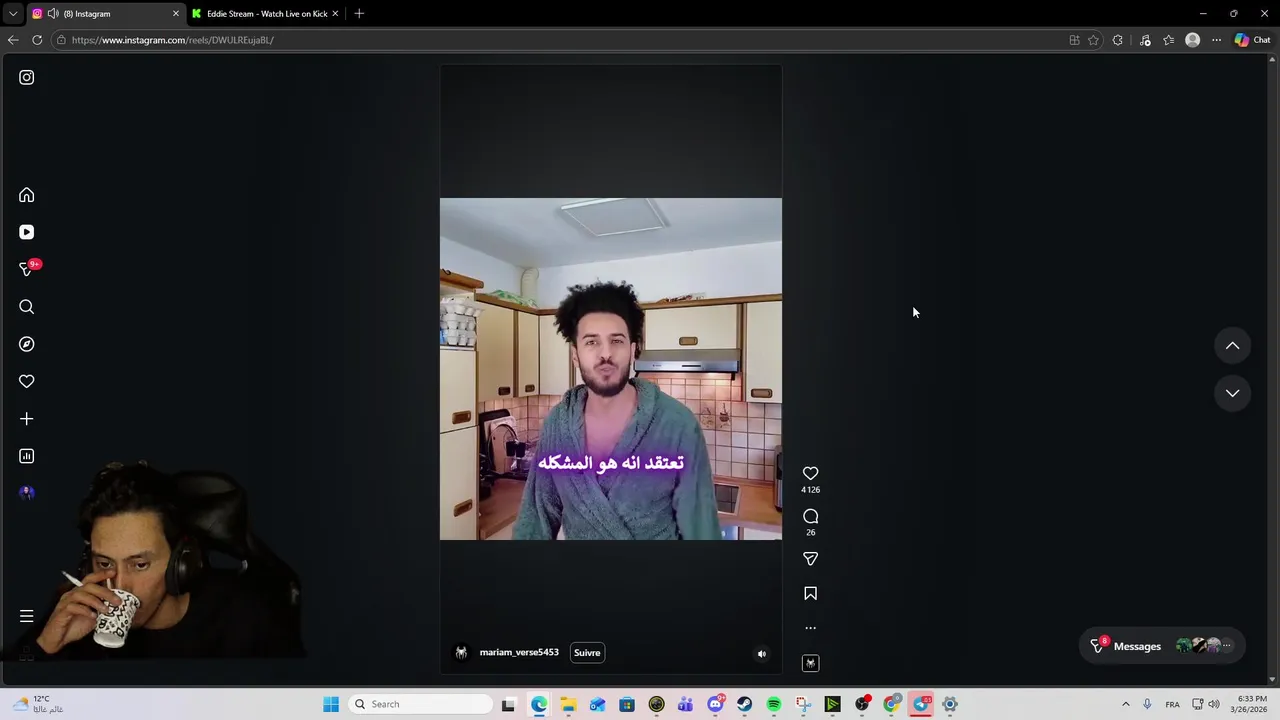1280x720 pixels.
Task: Open comments on the reel
Action: pos(810,516)
